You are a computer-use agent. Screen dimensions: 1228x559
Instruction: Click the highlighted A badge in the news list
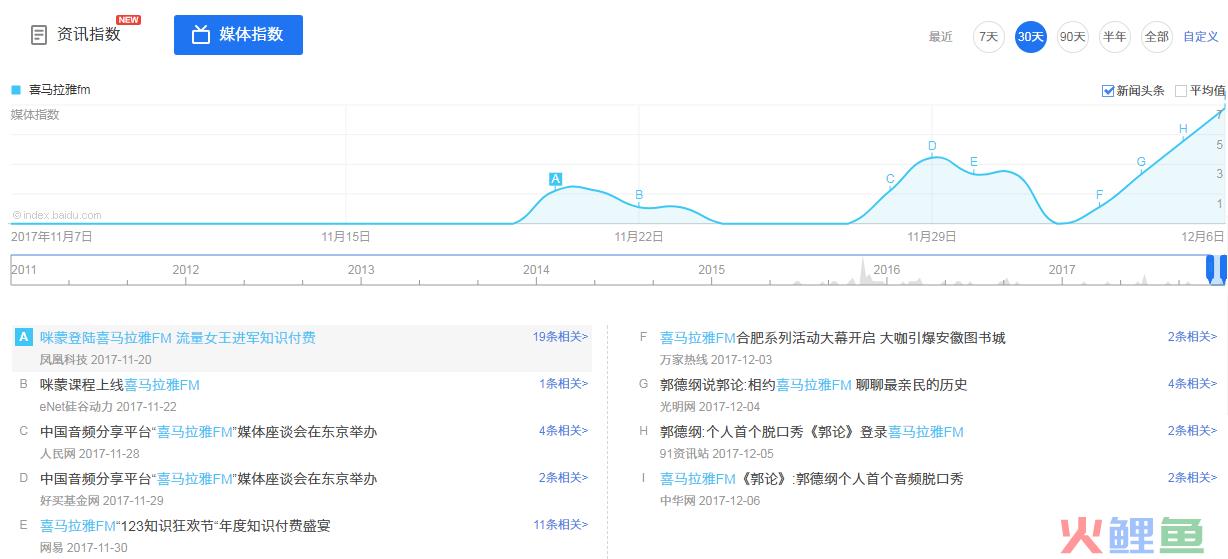(23, 338)
